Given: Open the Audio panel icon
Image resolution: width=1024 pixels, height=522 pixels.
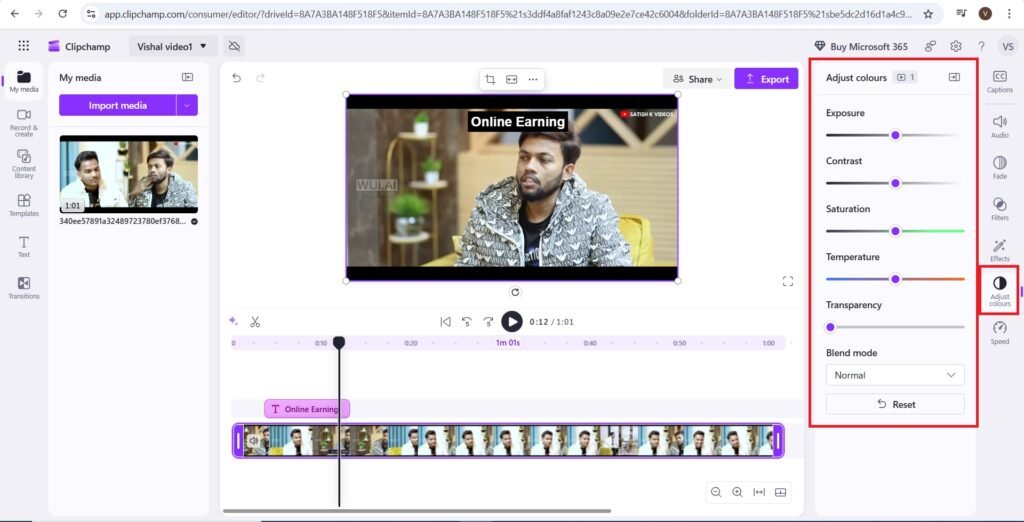Looking at the screenshot, I should 999,125.
